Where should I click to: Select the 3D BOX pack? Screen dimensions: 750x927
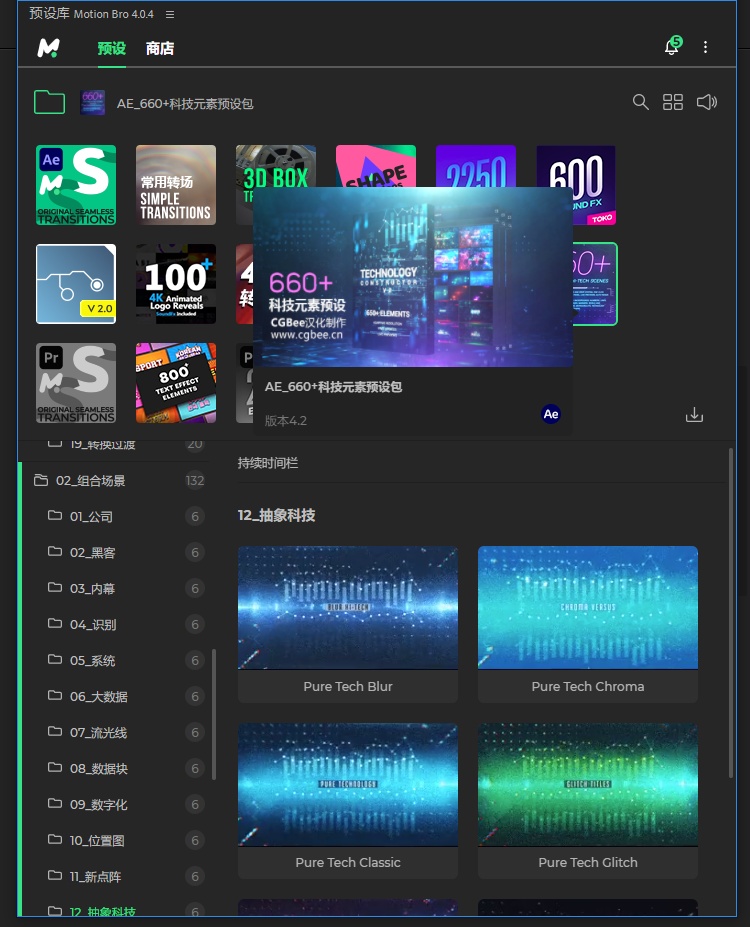276,166
